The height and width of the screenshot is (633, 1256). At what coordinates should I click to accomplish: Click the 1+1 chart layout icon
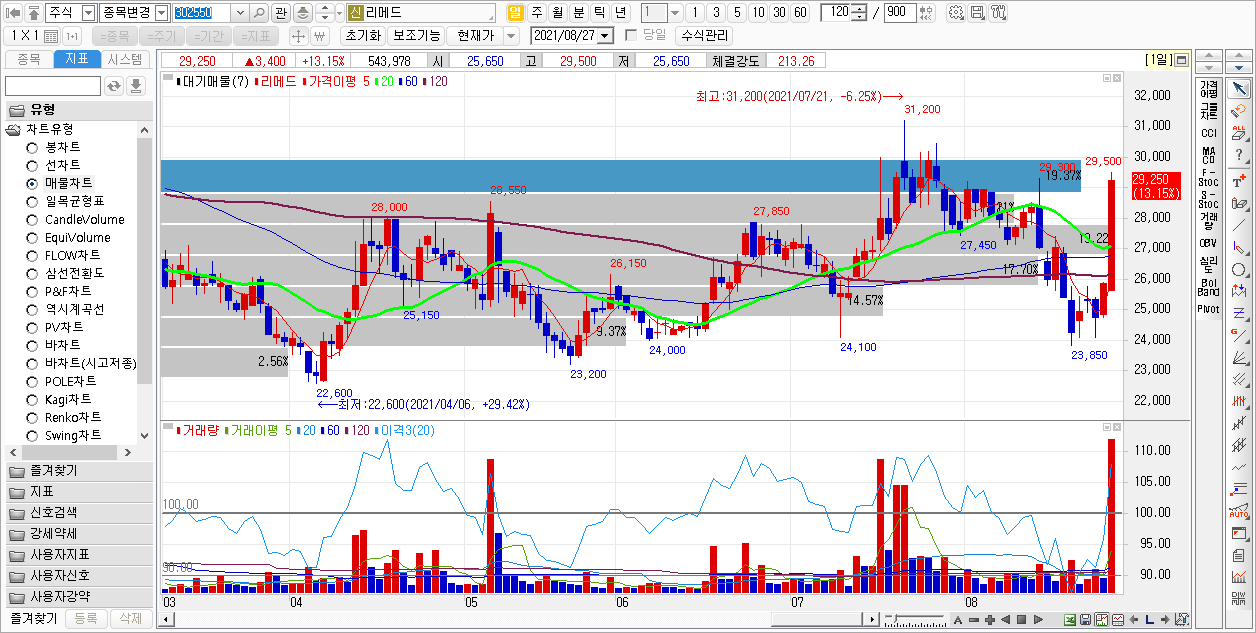click(72, 36)
